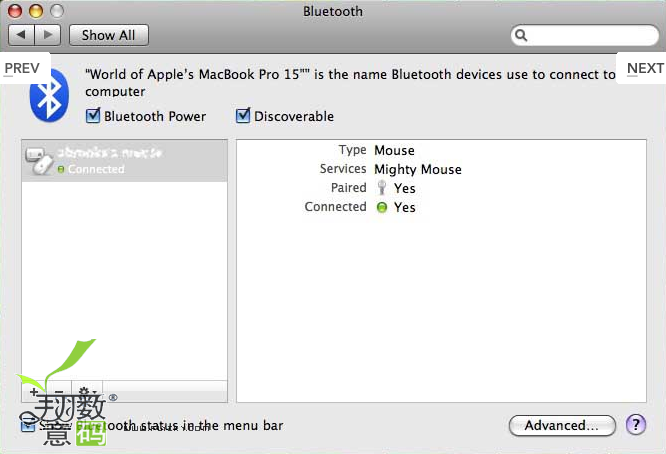Open help with the question mark button
Viewport: 666px width, 454px height.
click(635, 424)
